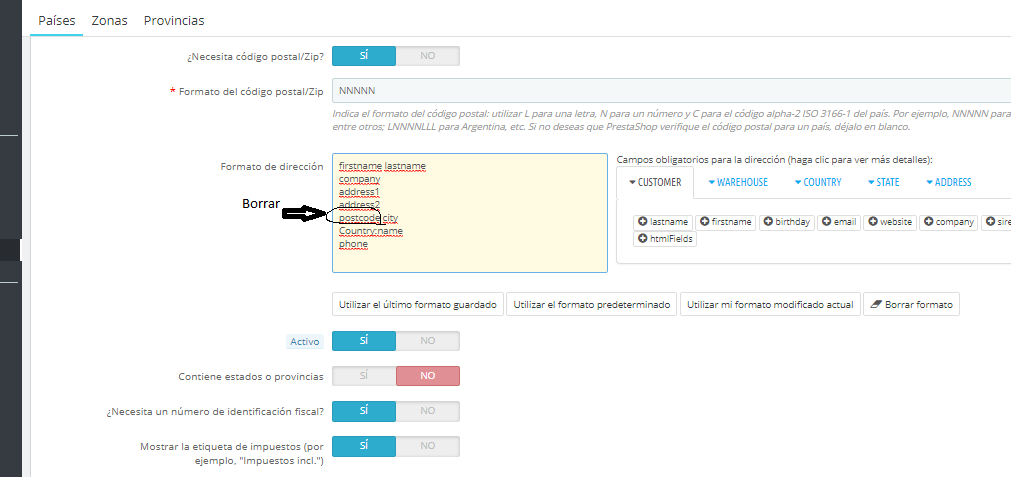Add the birthday field tag
1011x477 pixels.
(787, 222)
